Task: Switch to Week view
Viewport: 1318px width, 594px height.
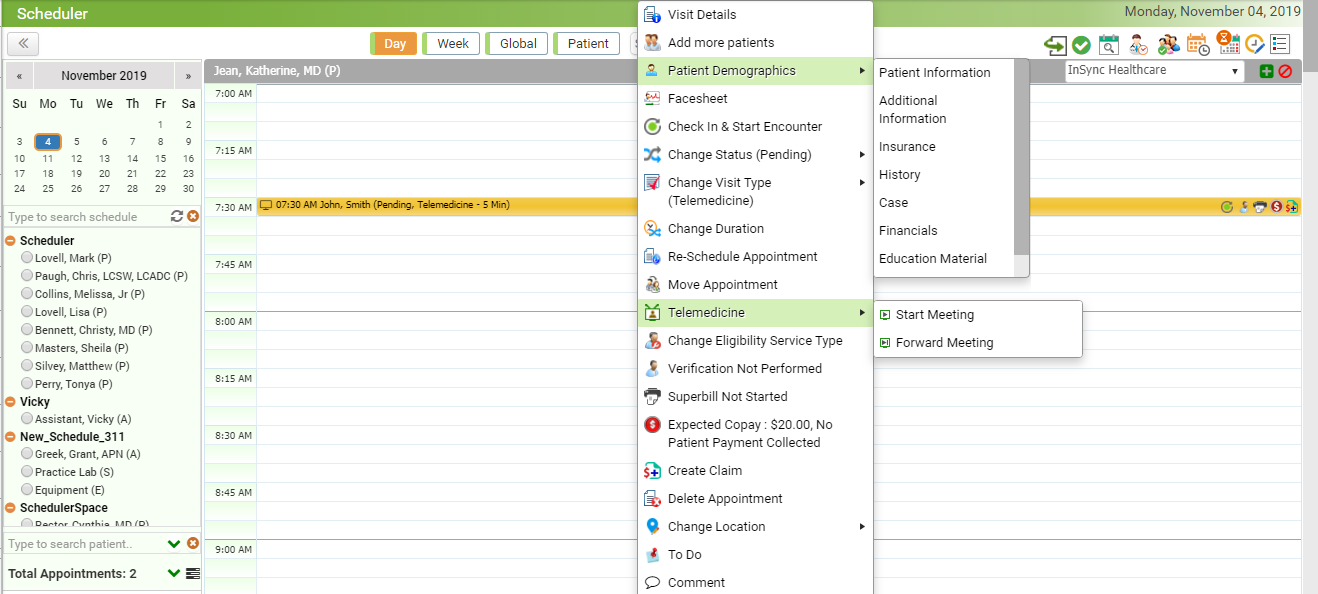Action: coord(451,44)
